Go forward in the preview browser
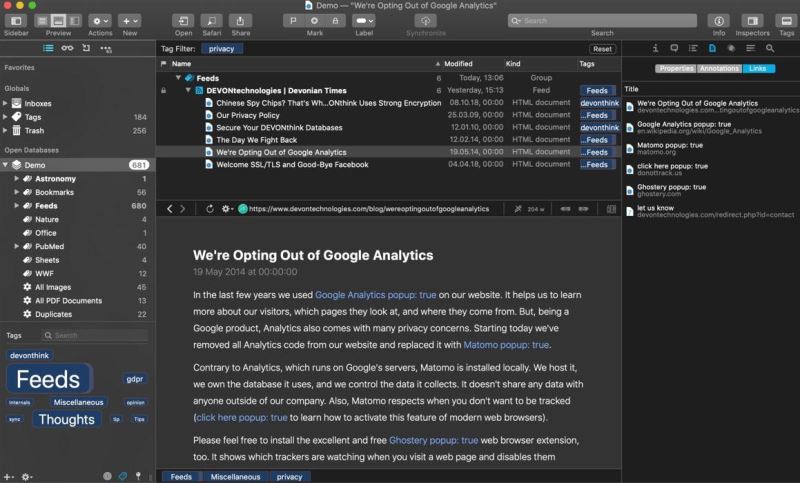Screen dimensions: 800x483 click(182, 209)
